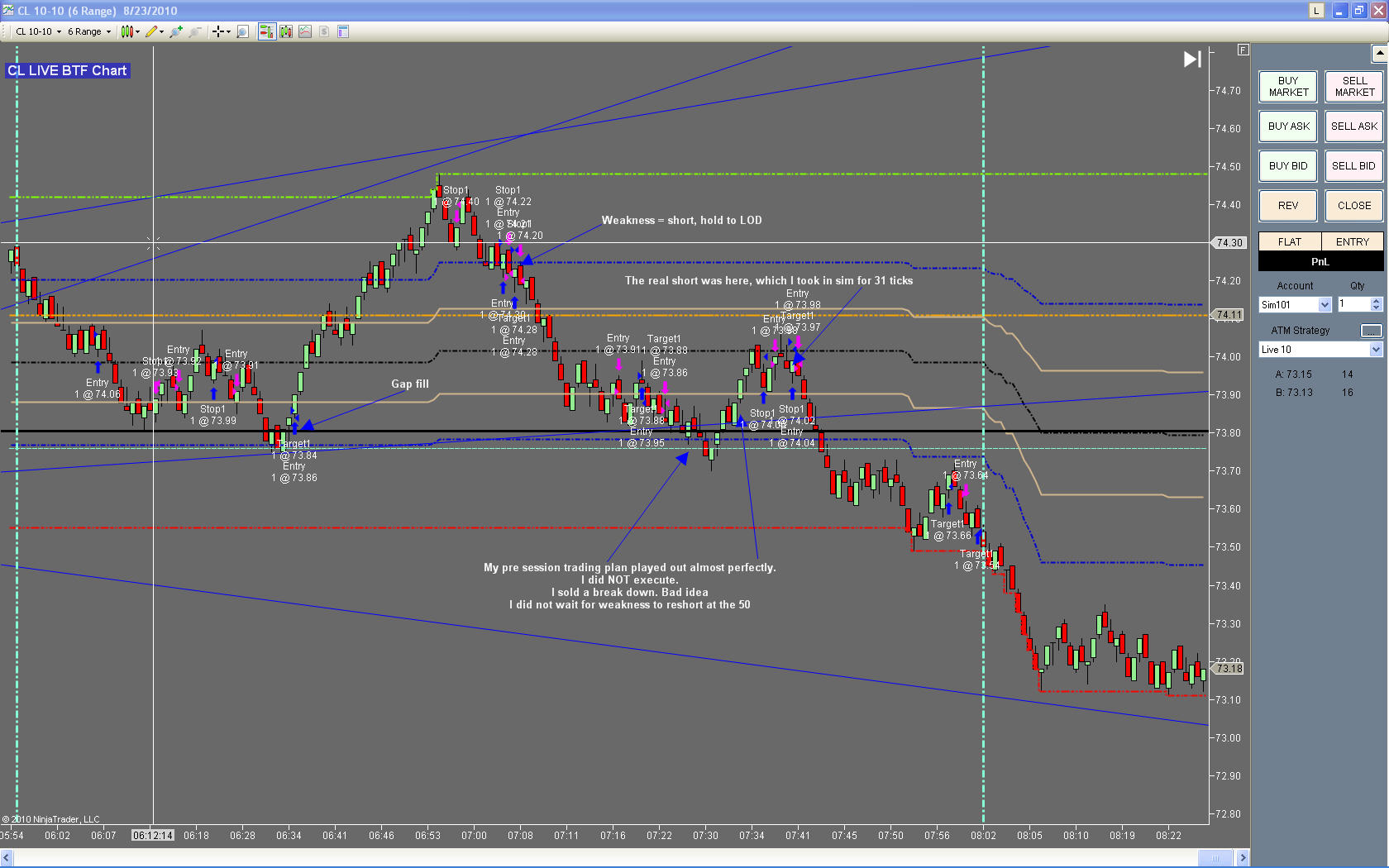Image resolution: width=1389 pixels, height=868 pixels.
Task: Open ATM Strategy ellipsis settings button
Action: pyautogui.click(x=1371, y=331)
